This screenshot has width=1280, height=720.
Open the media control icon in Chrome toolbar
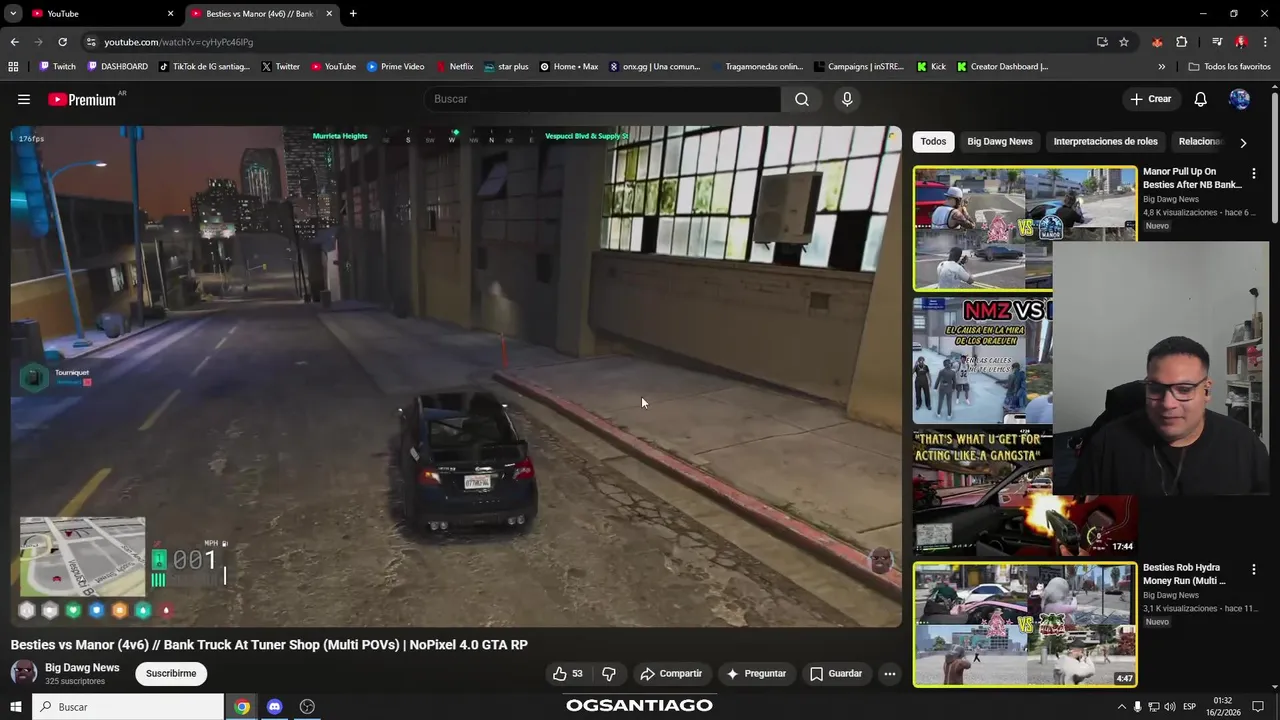(x=1217, y=42)
